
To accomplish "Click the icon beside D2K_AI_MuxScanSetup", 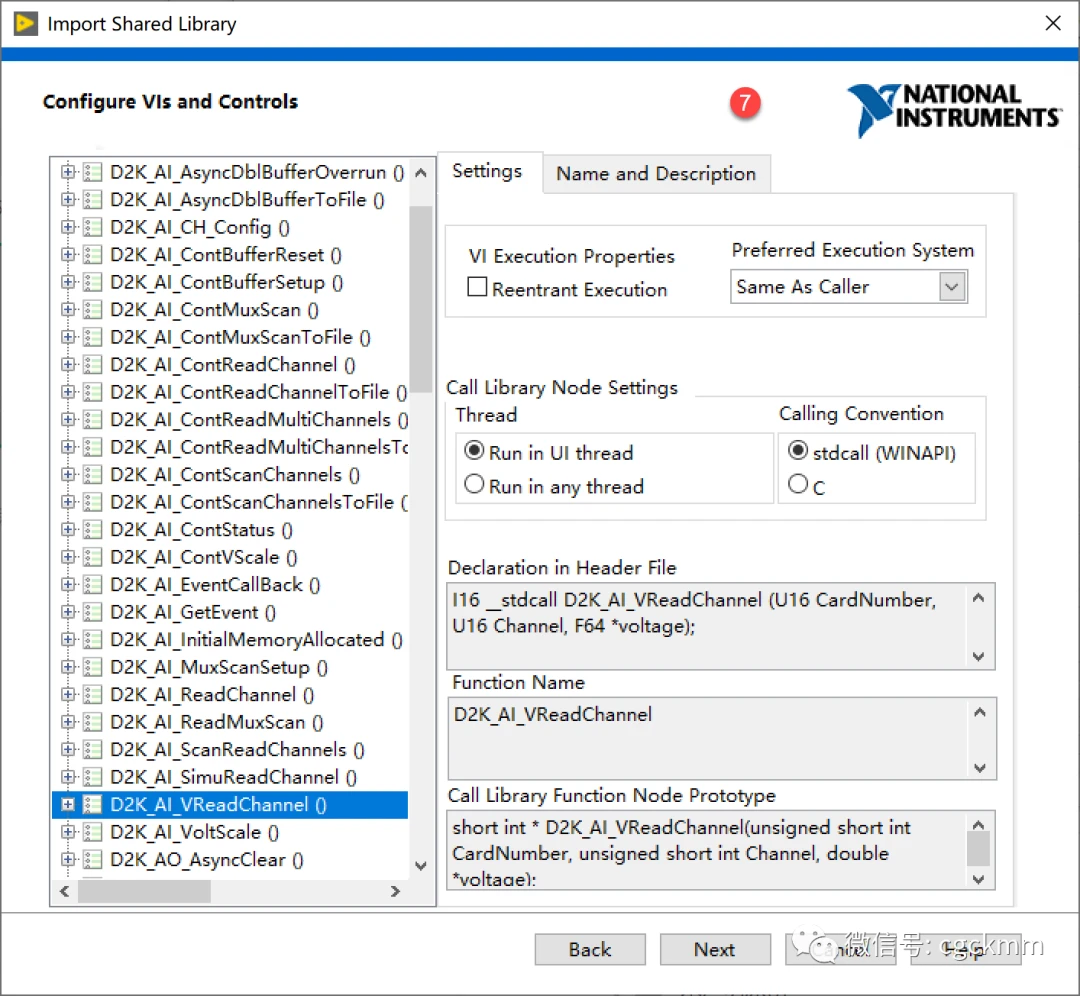I will pyautogui.click(x=93, y=667).
